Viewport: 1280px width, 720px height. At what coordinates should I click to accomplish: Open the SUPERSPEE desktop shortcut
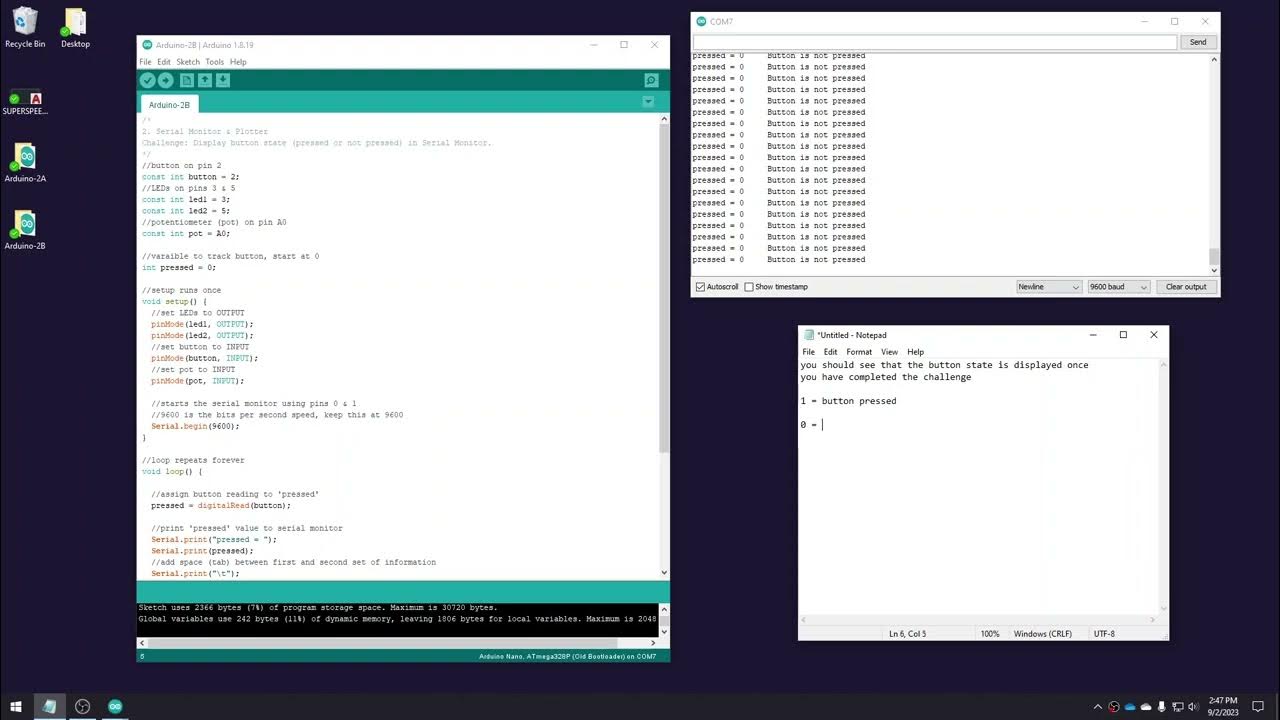pyautogui.click(x=25, y=103)
